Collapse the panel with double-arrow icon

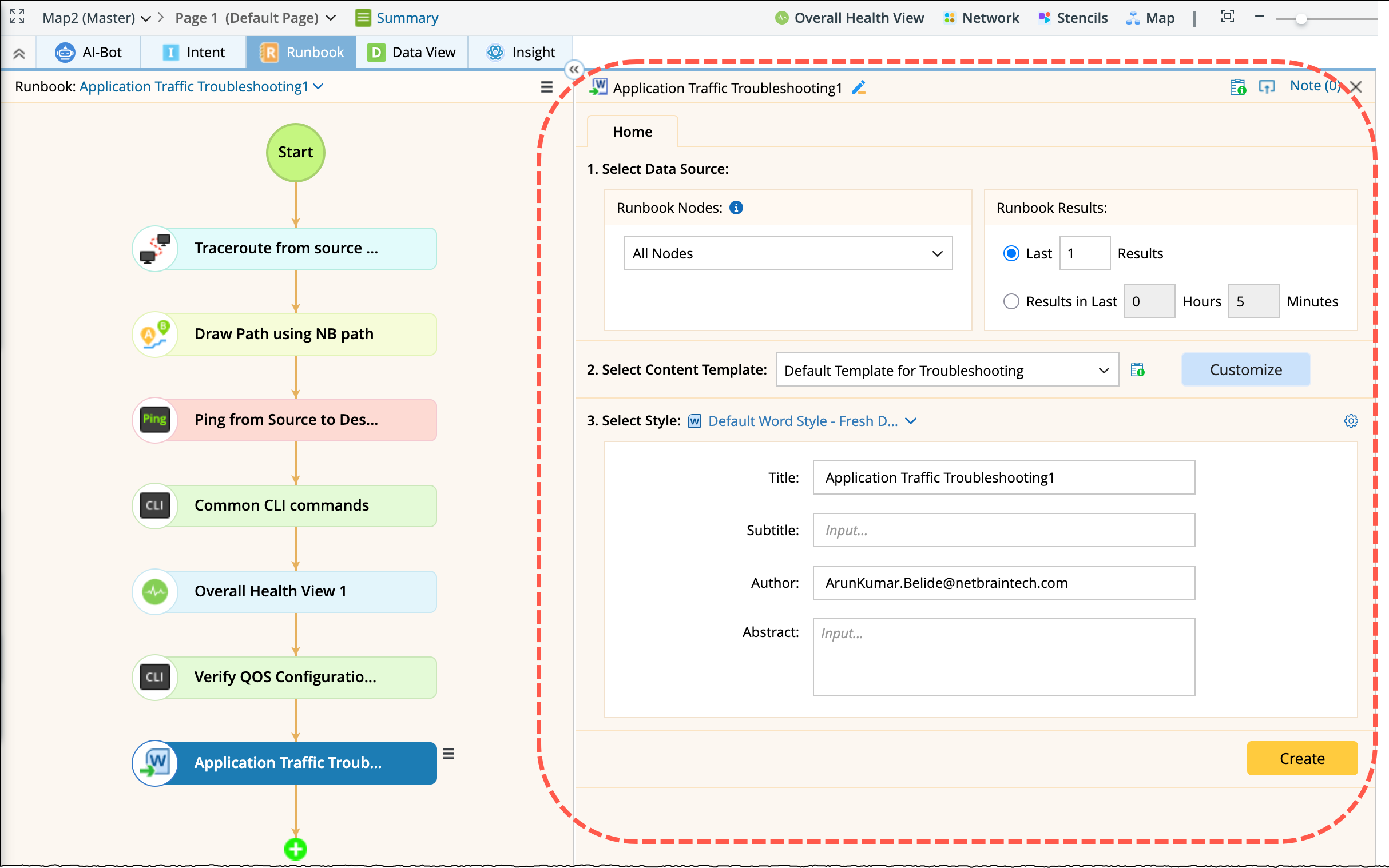(x=574, y=69)
